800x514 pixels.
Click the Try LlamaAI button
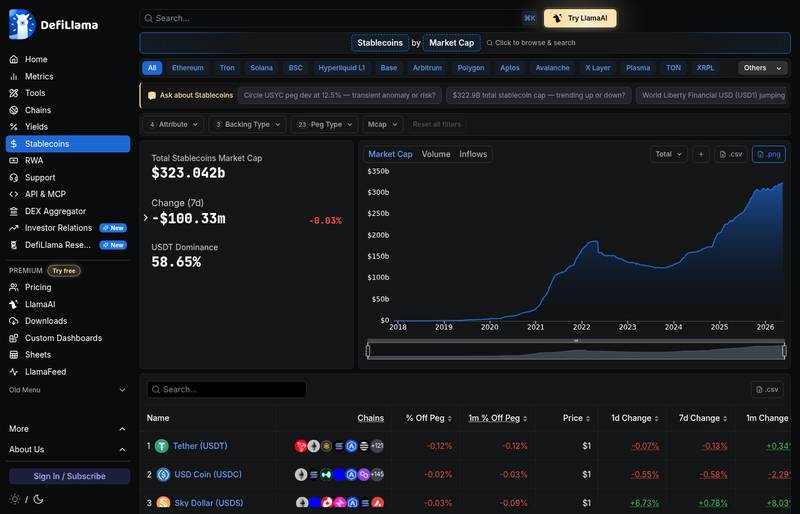580,18
